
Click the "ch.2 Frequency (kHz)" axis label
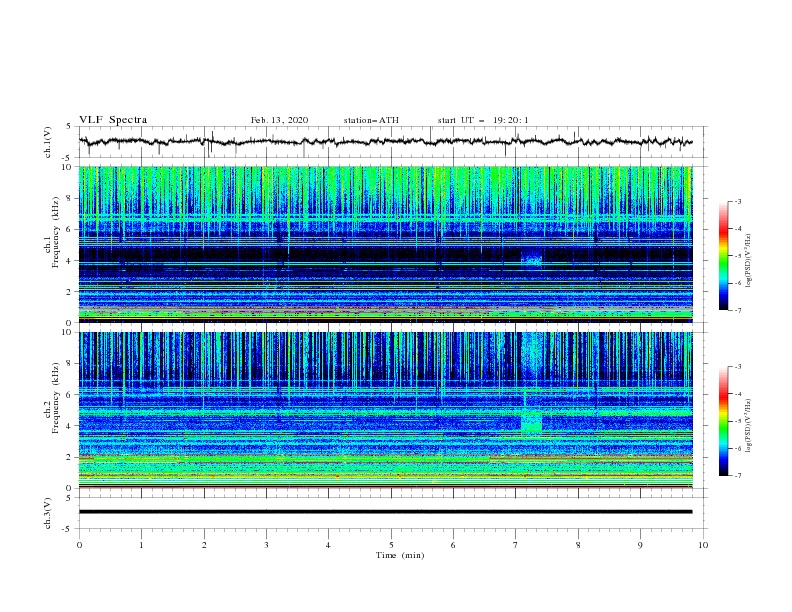(51, 398)
